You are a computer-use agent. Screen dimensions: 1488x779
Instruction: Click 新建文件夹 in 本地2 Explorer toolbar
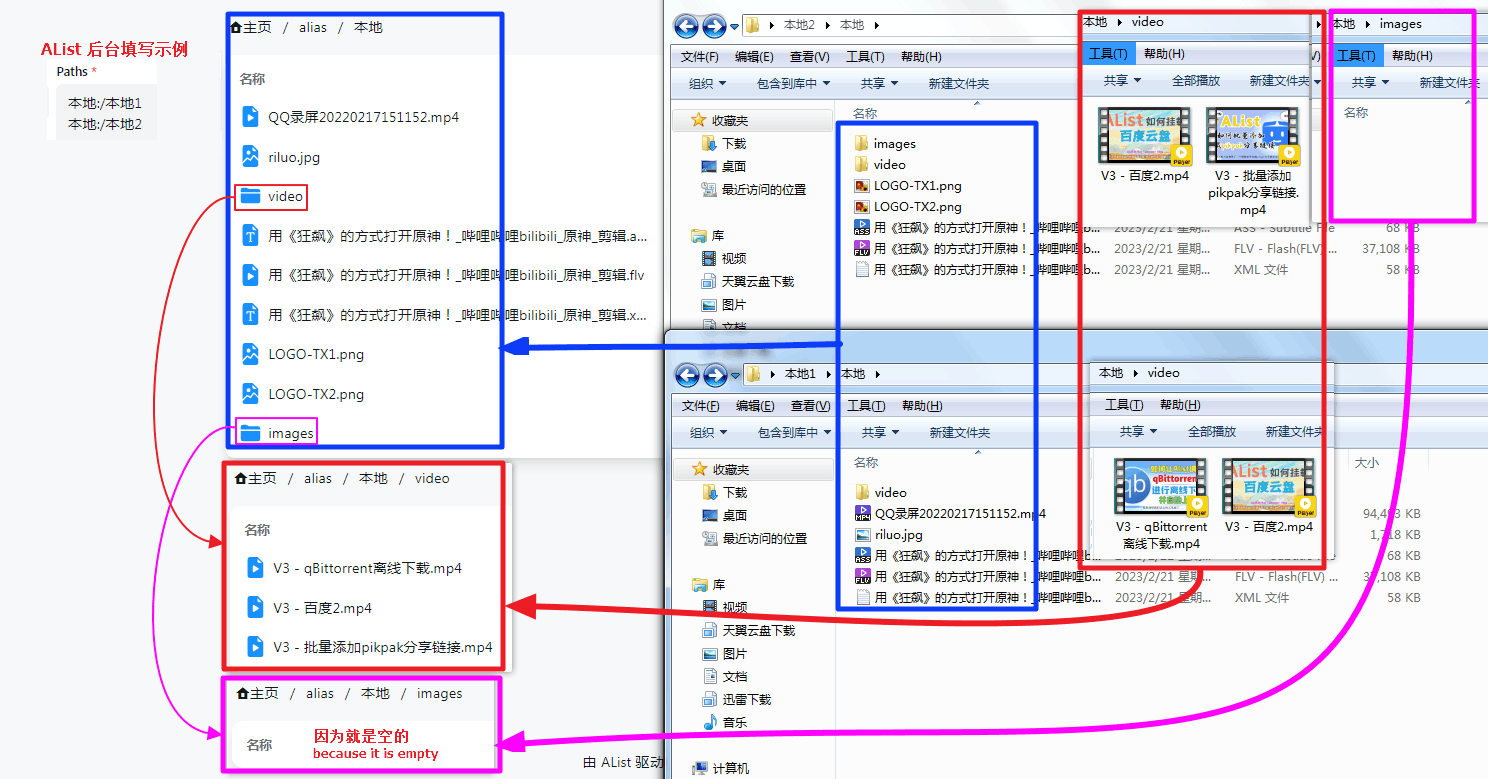pyautogui.click(x=959, y=84)
